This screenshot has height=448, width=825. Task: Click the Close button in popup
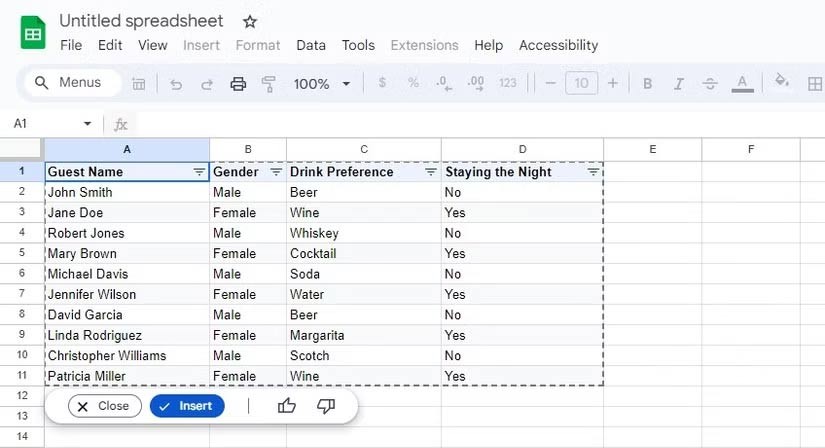tap(104, 406)
